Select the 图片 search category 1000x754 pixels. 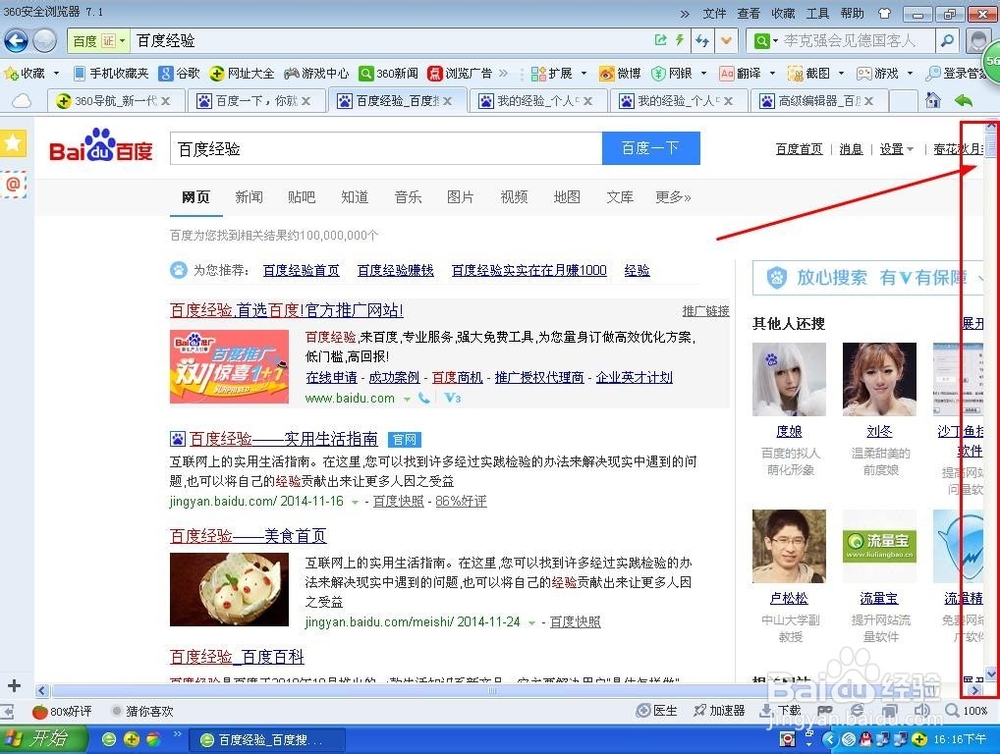point(461,197)
